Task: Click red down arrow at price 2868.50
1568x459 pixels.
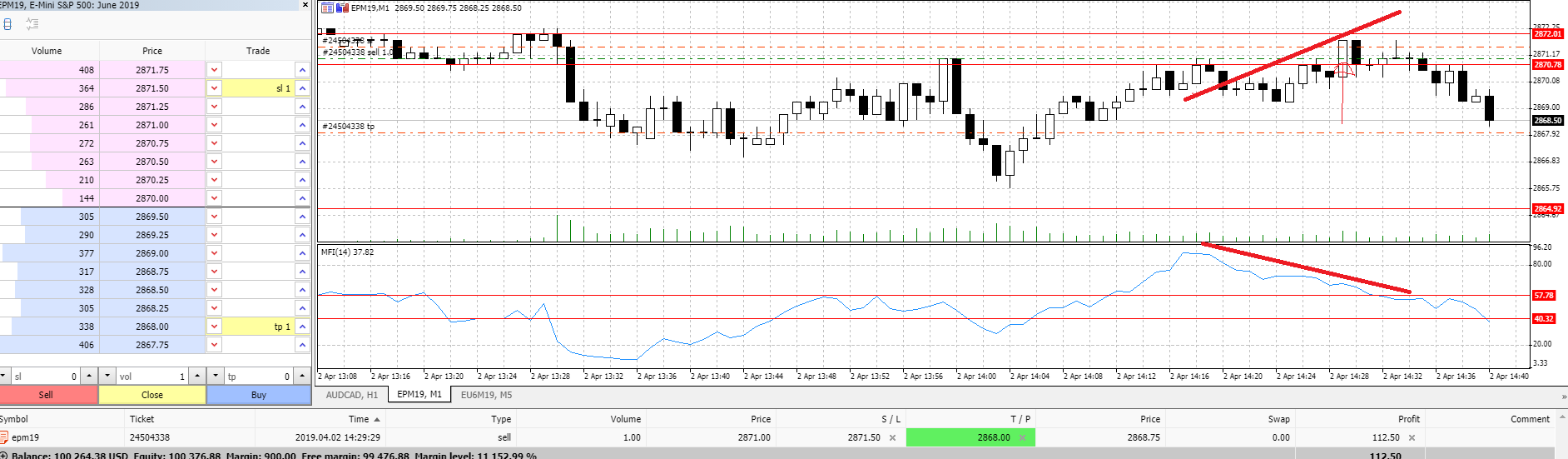Action: (215, 290)
